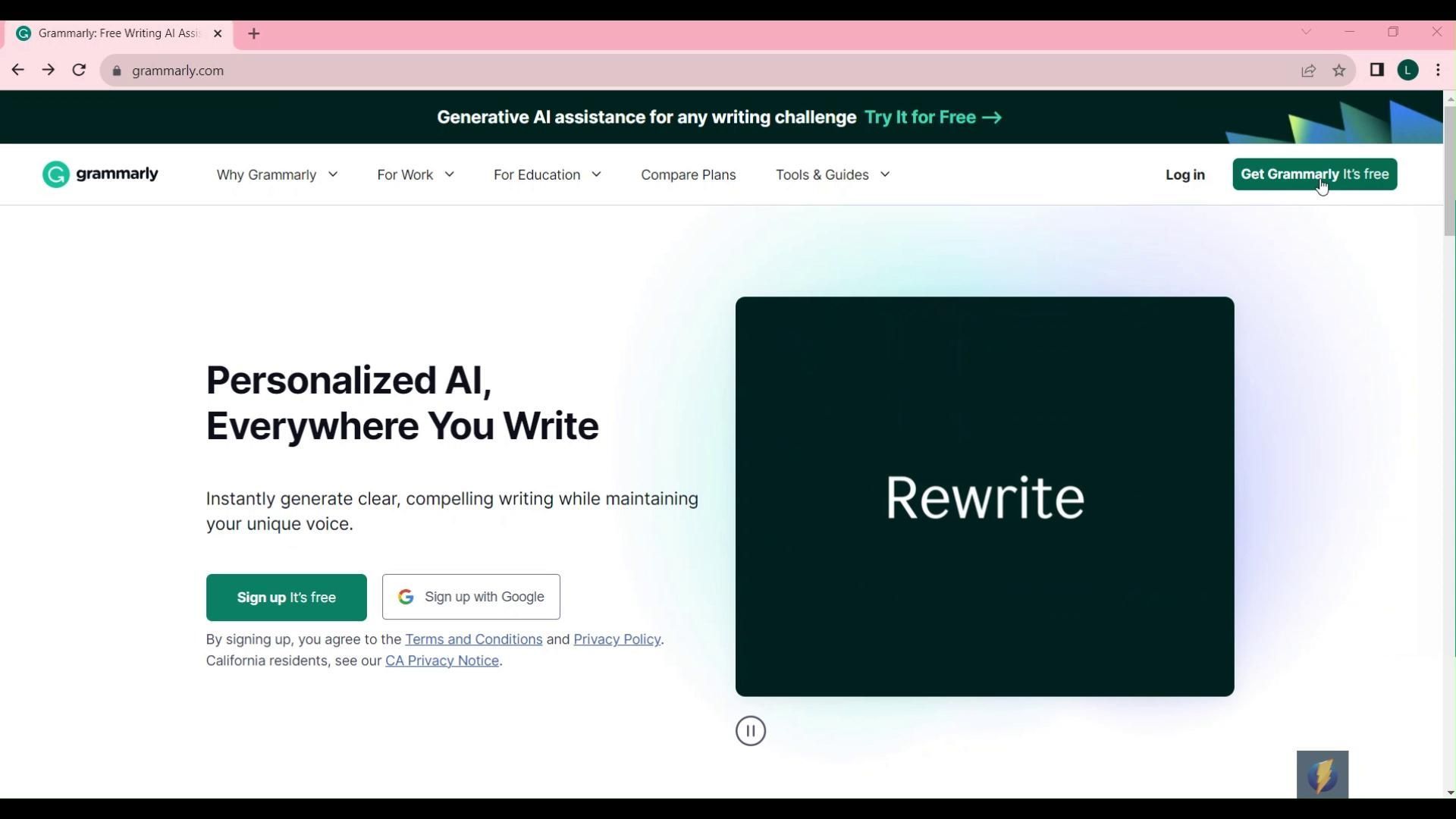Expand the Why Grammarly menu

coord(277,175)
